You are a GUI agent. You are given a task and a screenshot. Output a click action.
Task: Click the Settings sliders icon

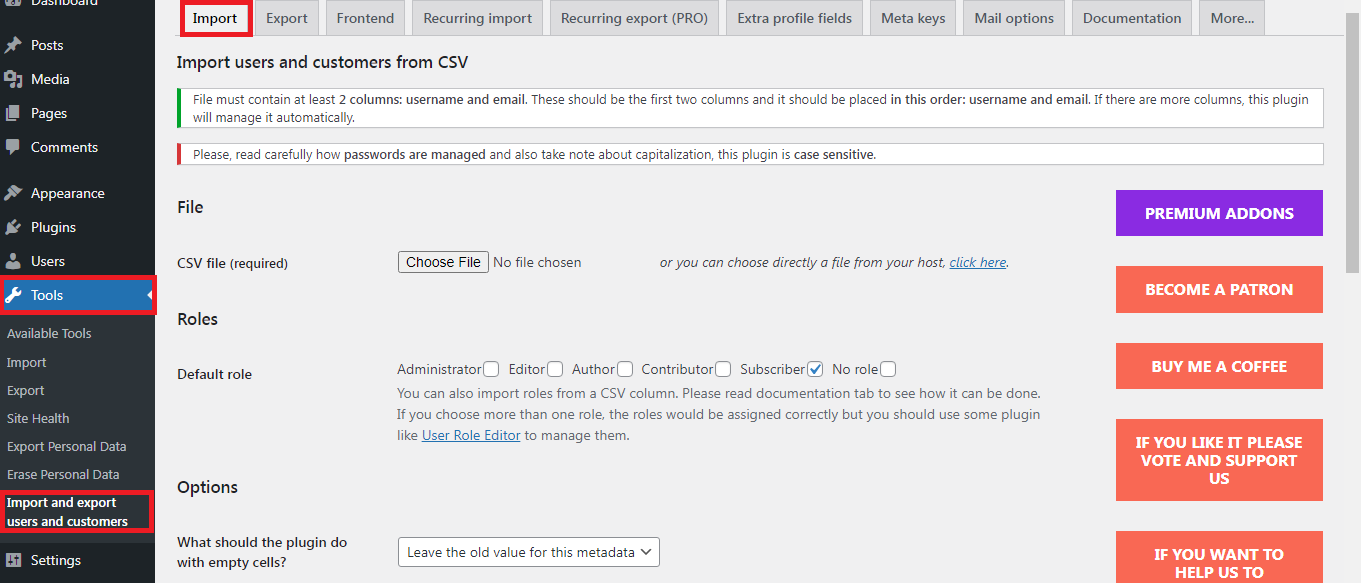(13, 560)
